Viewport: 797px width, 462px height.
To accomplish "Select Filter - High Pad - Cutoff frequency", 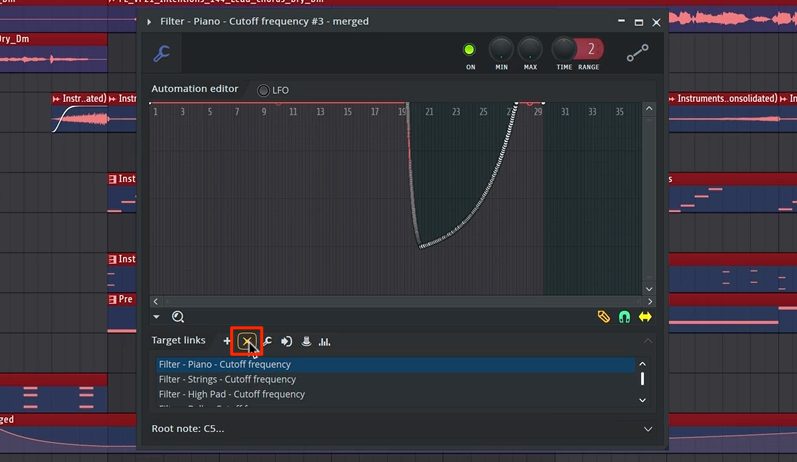I will pos(395,394).
